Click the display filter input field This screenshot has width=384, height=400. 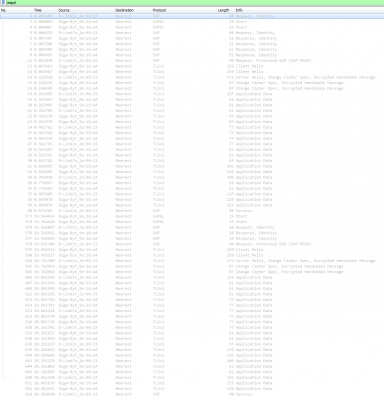coord(195,3)
